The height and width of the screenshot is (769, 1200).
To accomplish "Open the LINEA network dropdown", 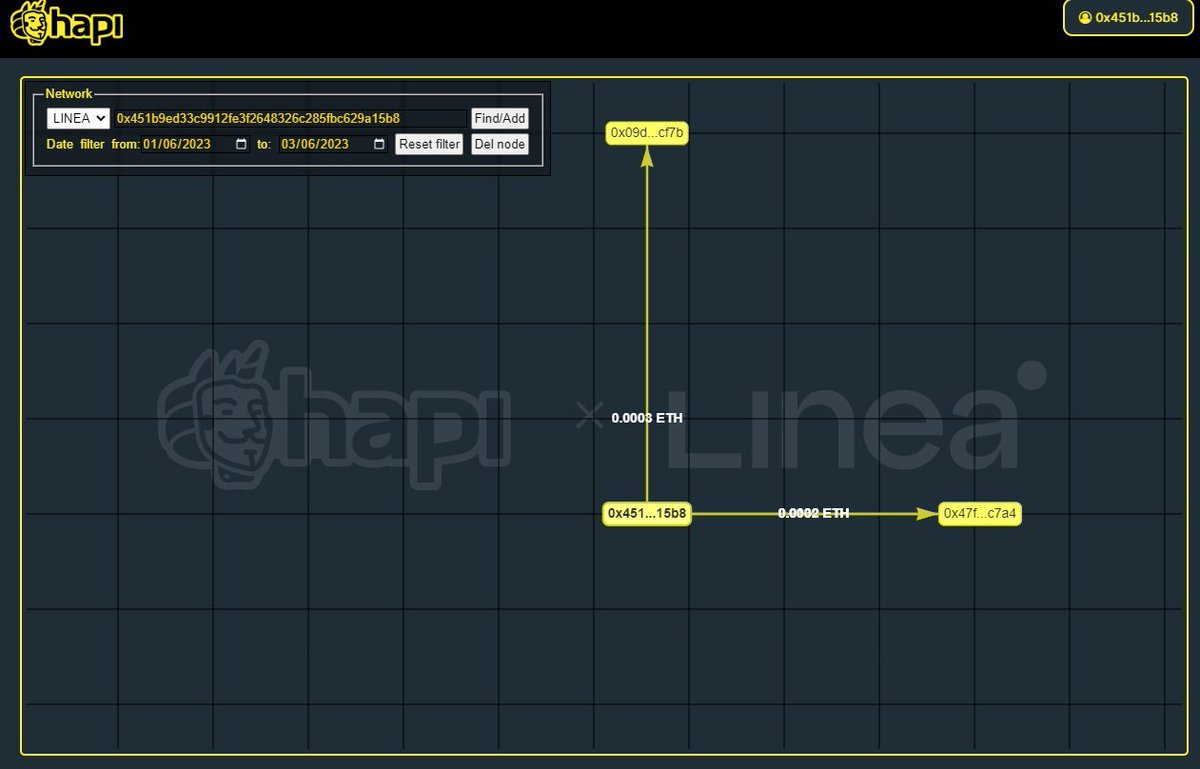I will coord(78,118).
